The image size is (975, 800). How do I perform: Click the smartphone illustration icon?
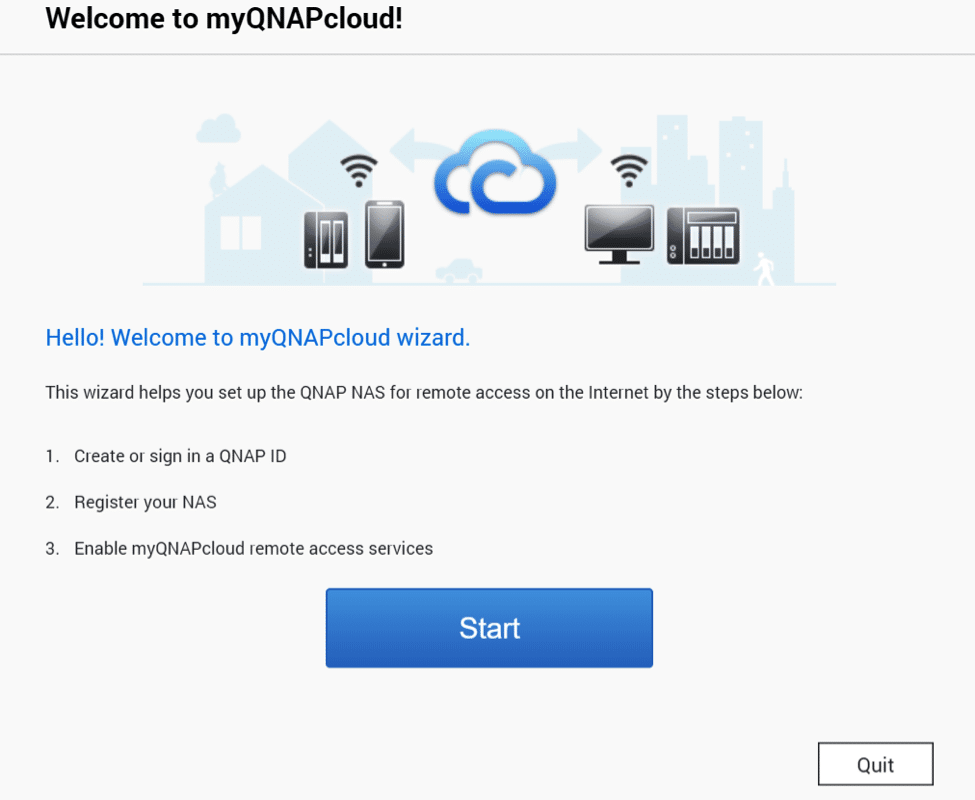click(x=384, y=234)
